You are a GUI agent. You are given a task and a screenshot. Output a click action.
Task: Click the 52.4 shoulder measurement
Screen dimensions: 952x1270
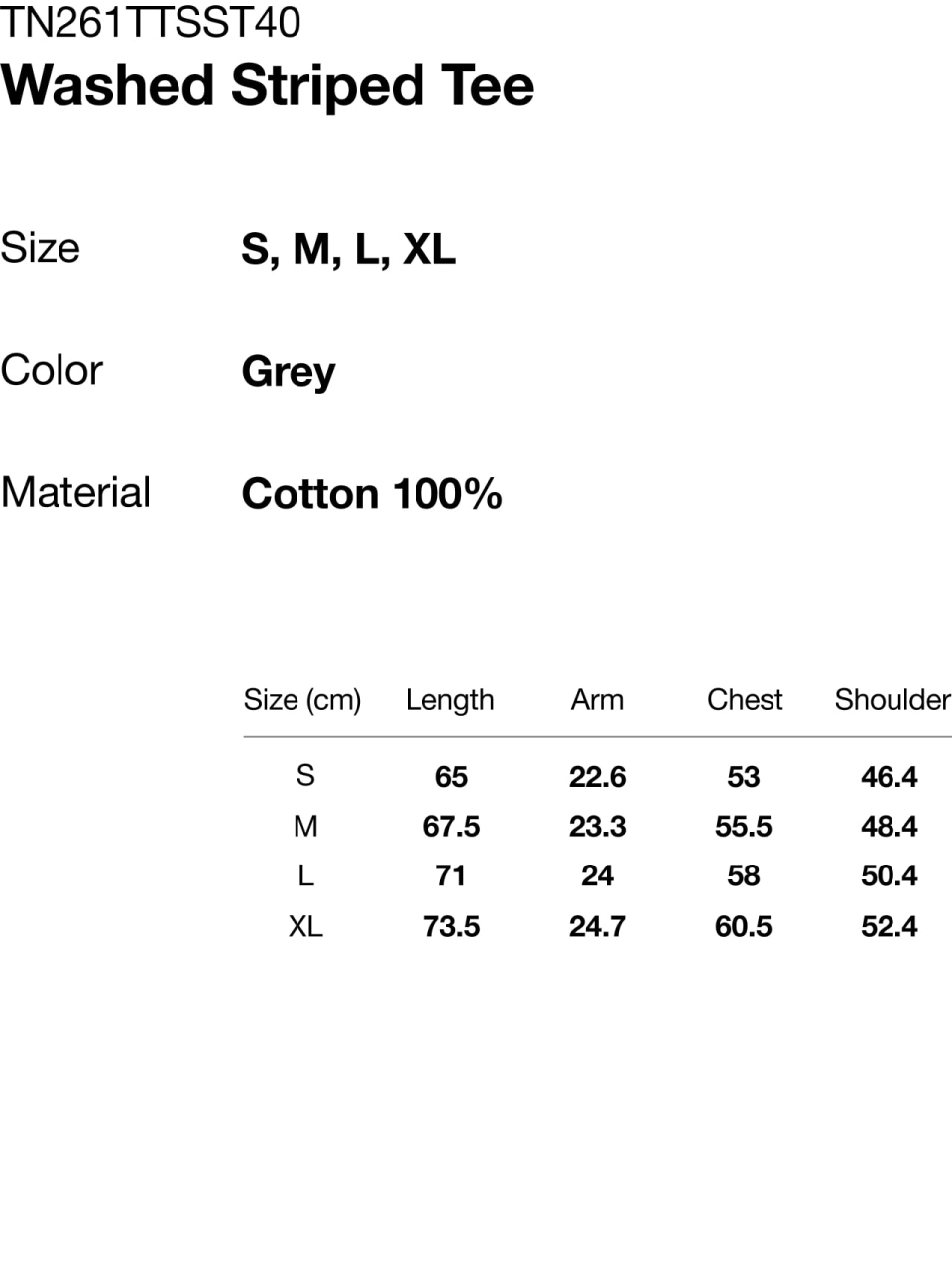(x=890, y=927)
